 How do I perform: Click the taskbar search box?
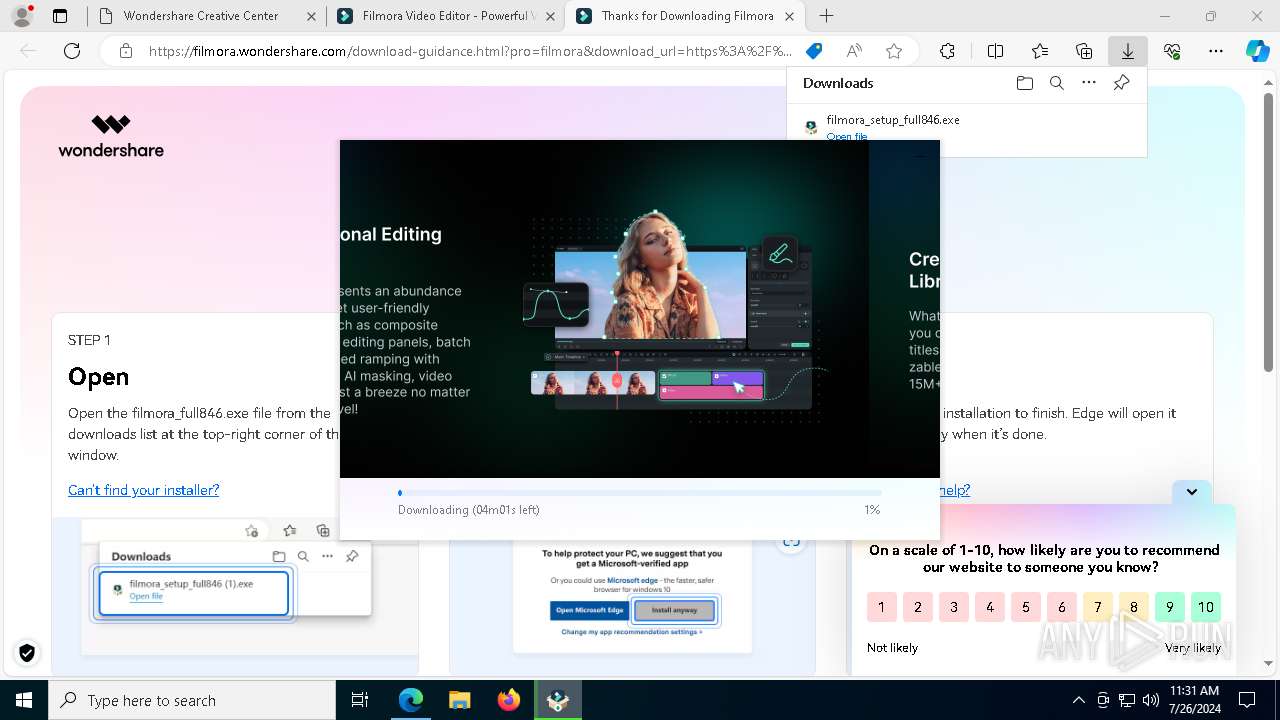coord(192,700)
